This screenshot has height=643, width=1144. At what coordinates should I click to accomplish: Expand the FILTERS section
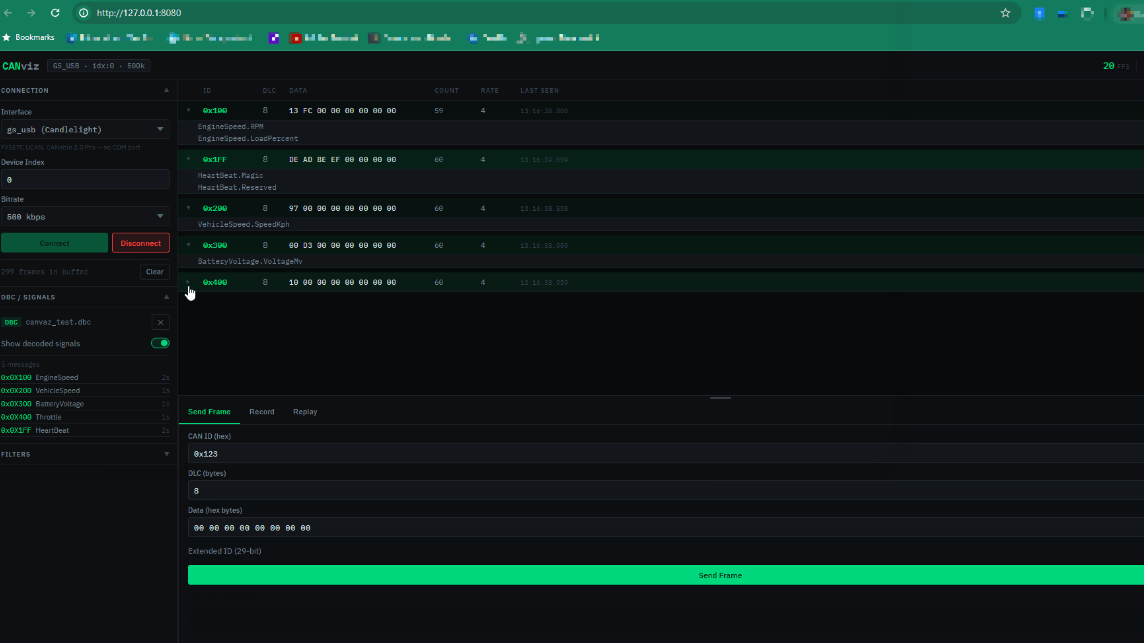point(165,454)
